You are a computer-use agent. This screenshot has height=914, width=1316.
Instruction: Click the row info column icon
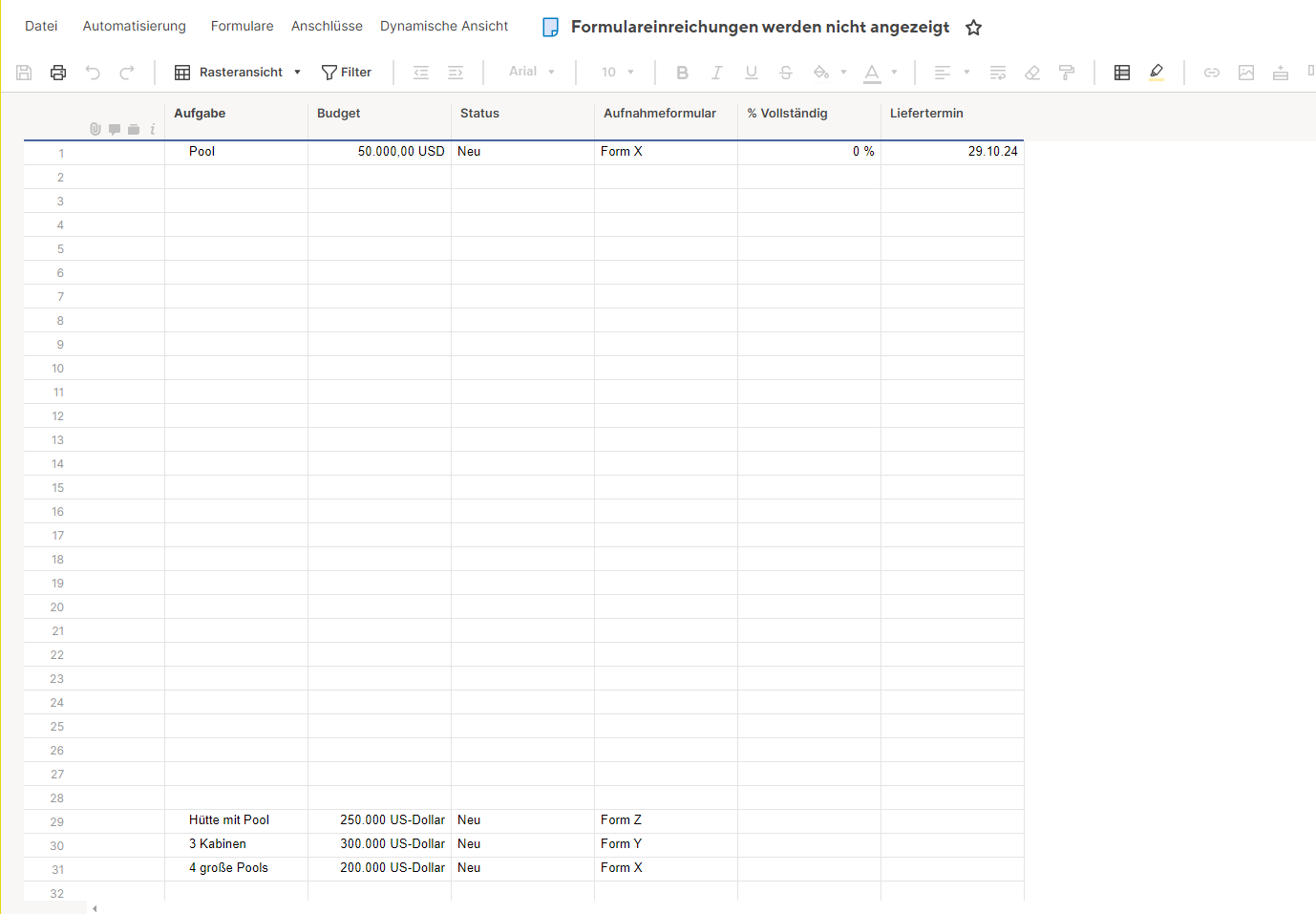[152, 129]
